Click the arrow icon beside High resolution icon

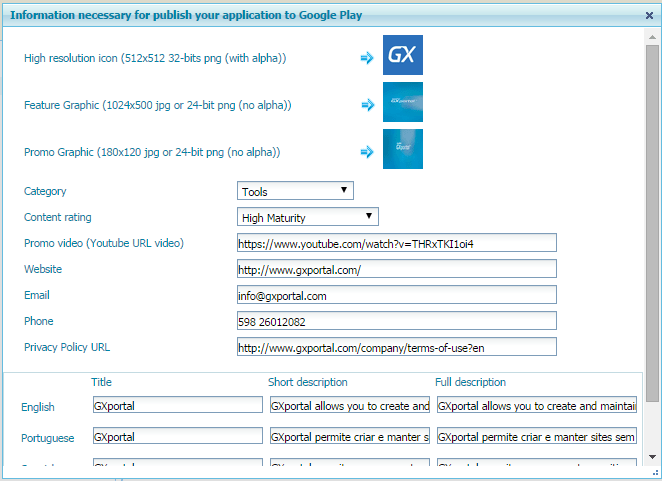(367, 58)
